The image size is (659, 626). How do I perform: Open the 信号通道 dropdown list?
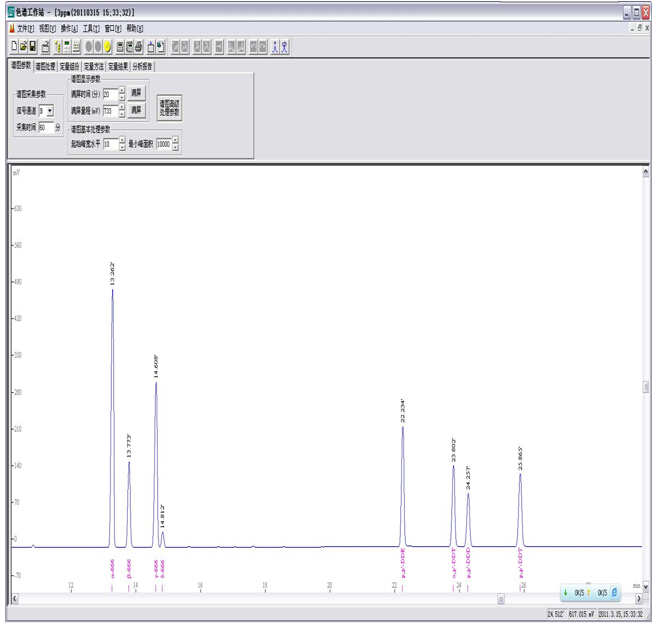pyautogui.click(x=50, y=111)
